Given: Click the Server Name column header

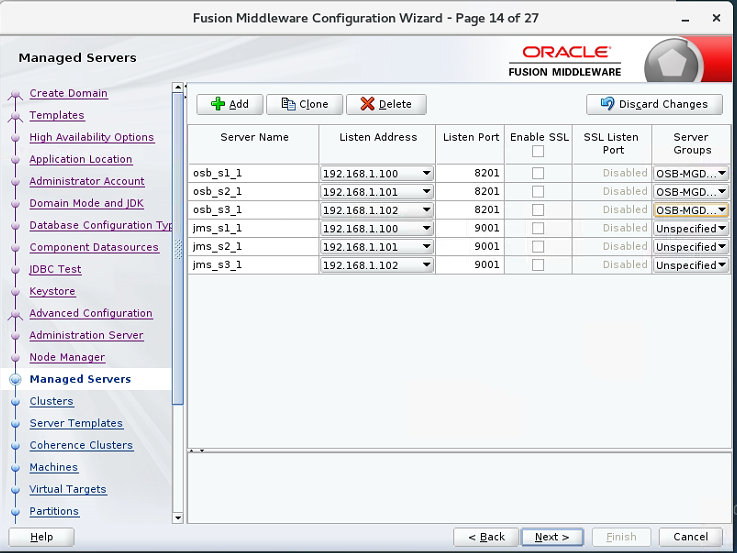Looking at the screenshot, I should (x=254, y=144).
